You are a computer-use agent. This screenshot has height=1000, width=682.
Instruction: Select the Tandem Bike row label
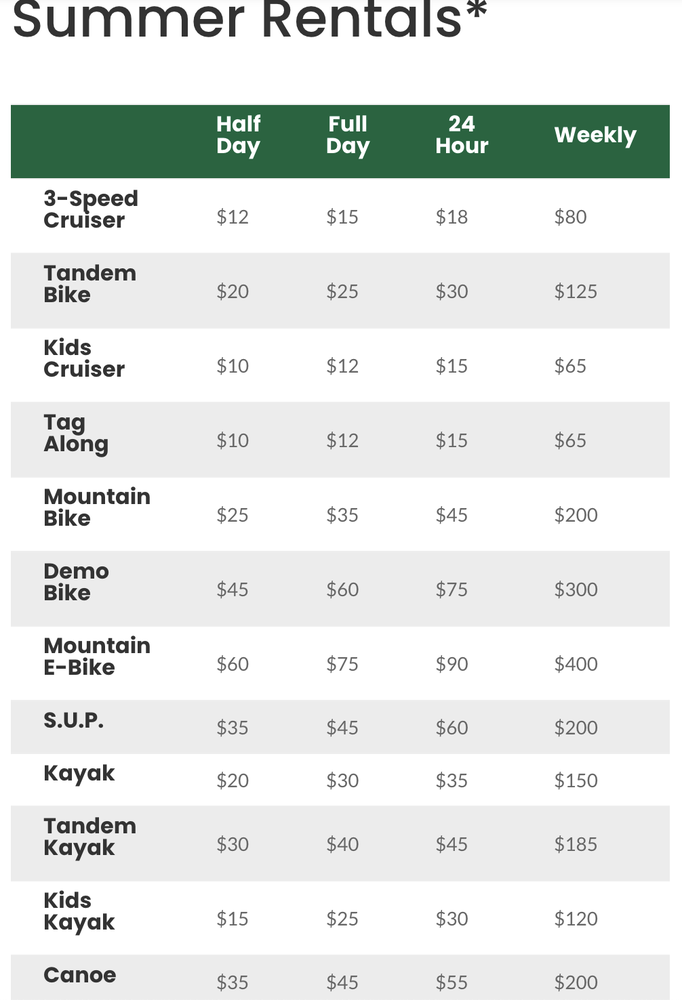pos(90,284)
